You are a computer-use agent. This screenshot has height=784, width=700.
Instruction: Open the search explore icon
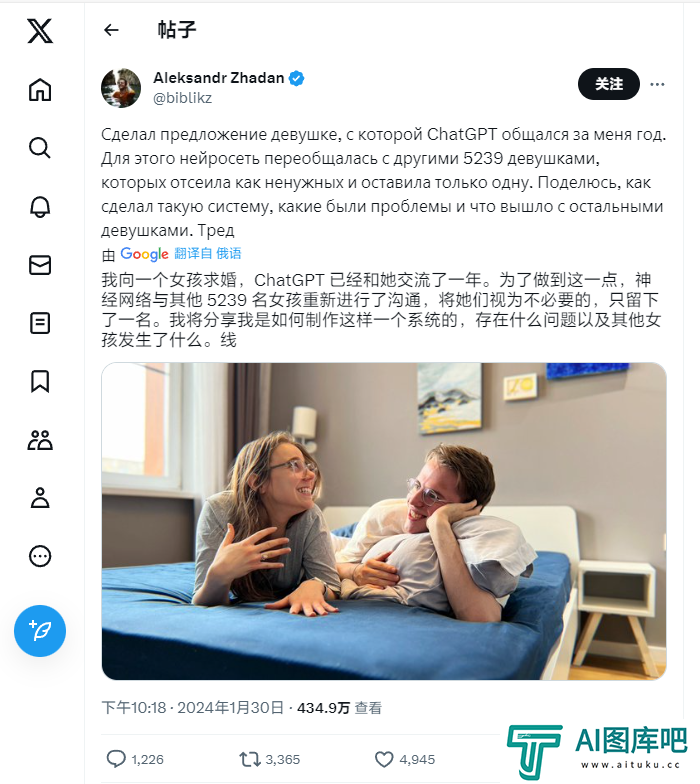click(40, 148)
